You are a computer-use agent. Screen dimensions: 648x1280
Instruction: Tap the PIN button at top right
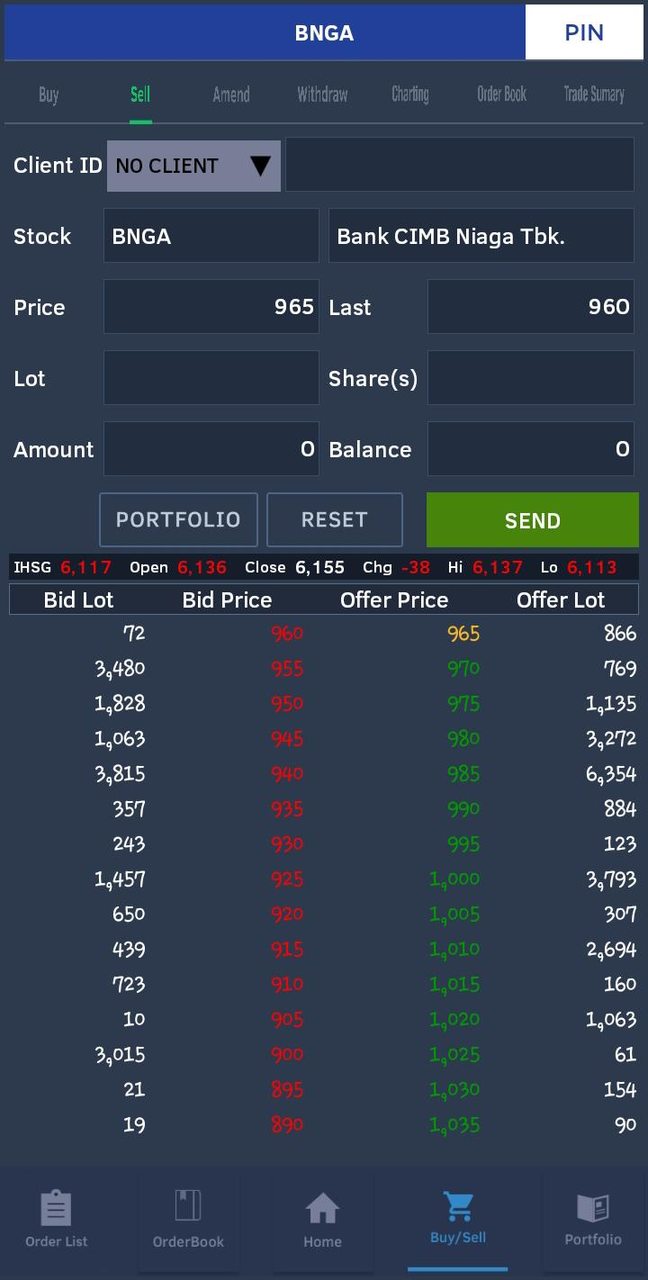coord(584,32)
